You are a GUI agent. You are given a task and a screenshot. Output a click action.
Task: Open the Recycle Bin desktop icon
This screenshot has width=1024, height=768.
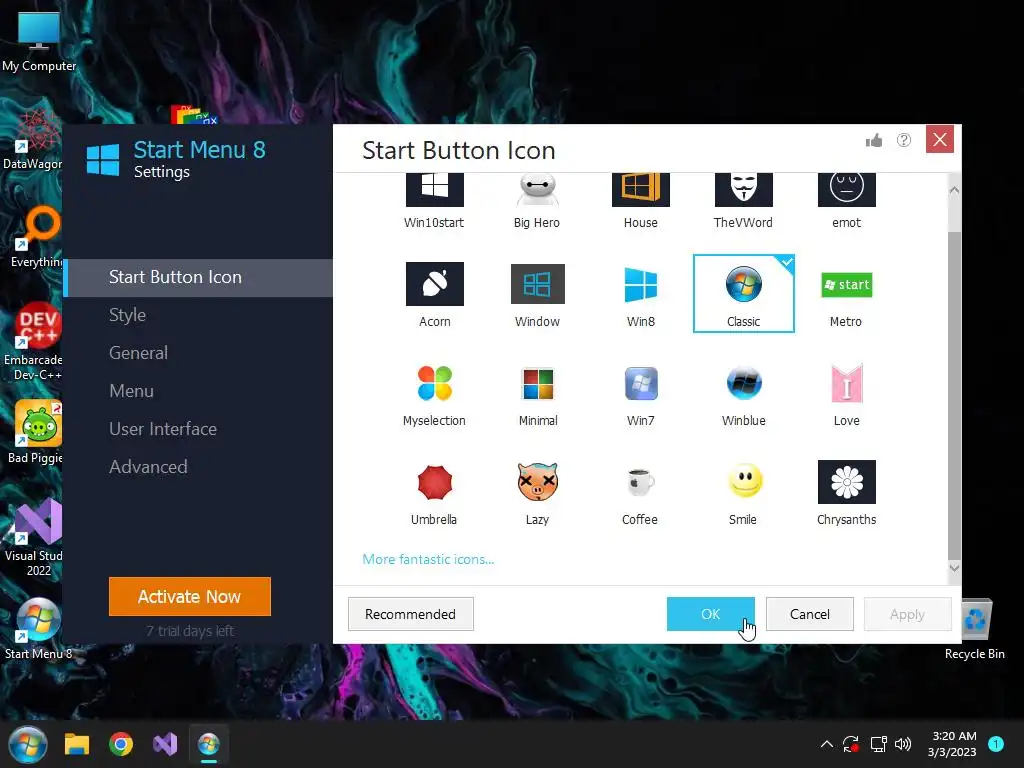point(974,629)
